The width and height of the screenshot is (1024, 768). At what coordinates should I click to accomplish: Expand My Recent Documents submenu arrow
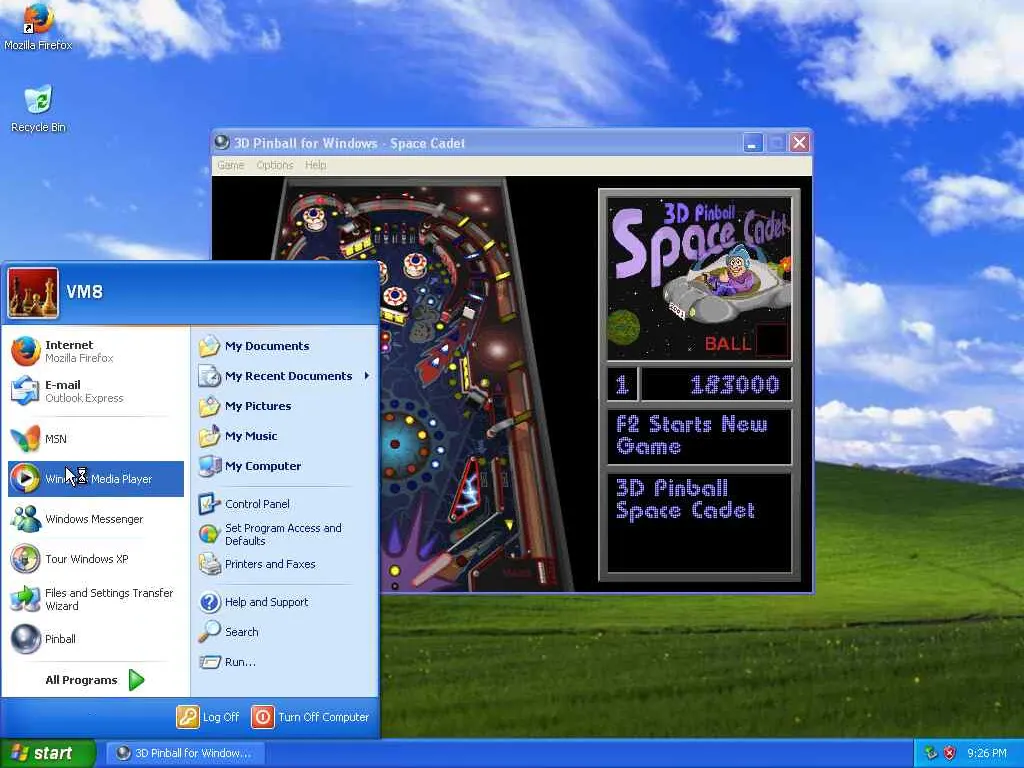[x=367, y=376]
